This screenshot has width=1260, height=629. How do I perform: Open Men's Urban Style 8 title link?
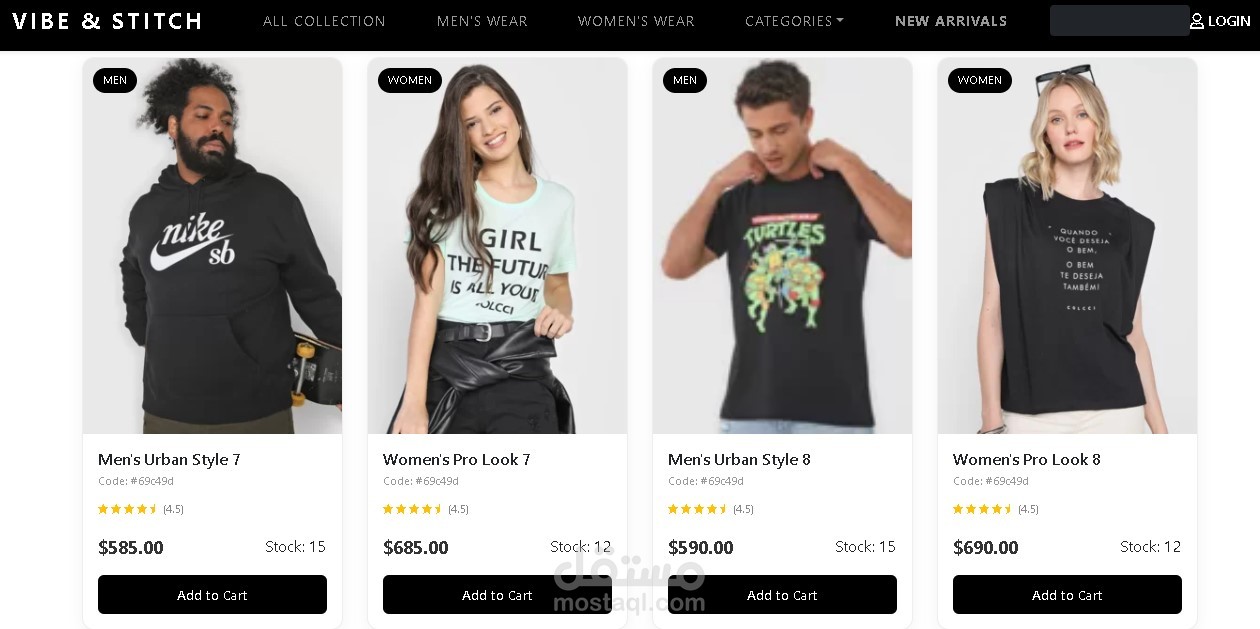pos(739,460)
